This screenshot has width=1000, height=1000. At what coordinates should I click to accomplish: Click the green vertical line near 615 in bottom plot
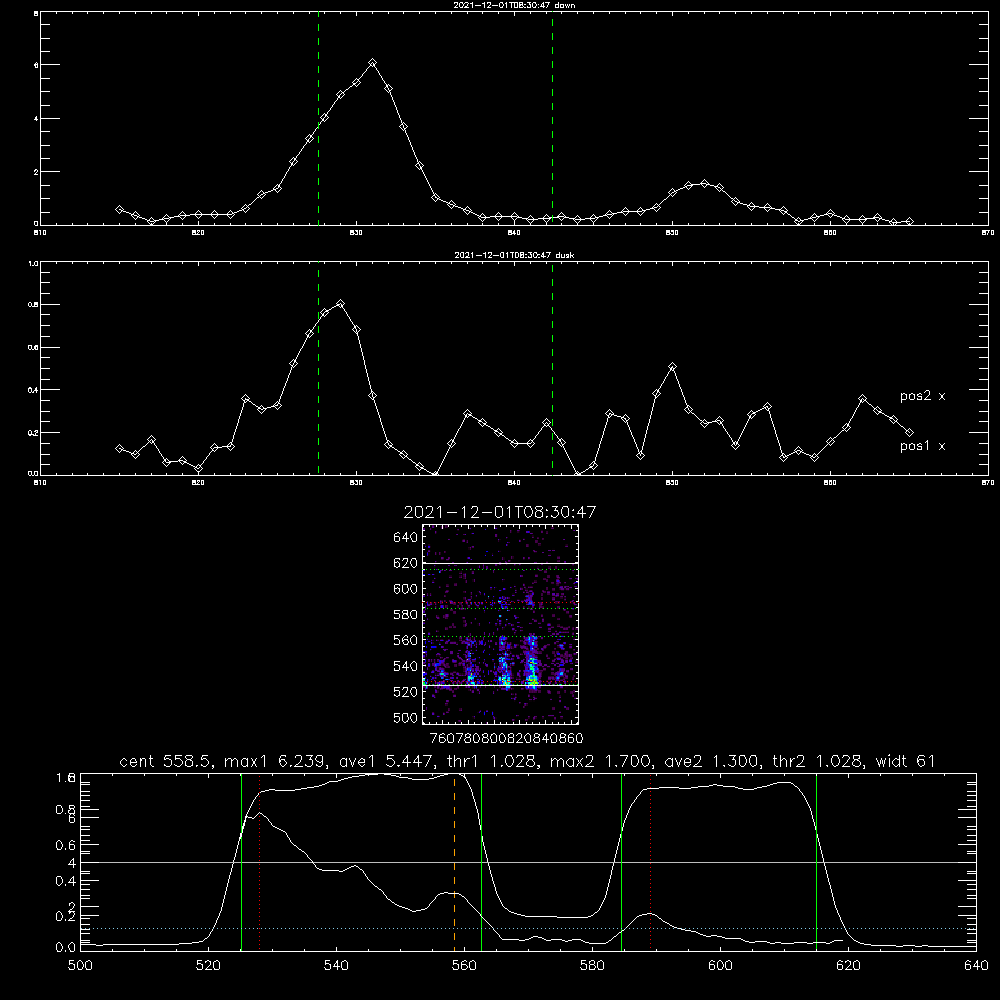816,861
